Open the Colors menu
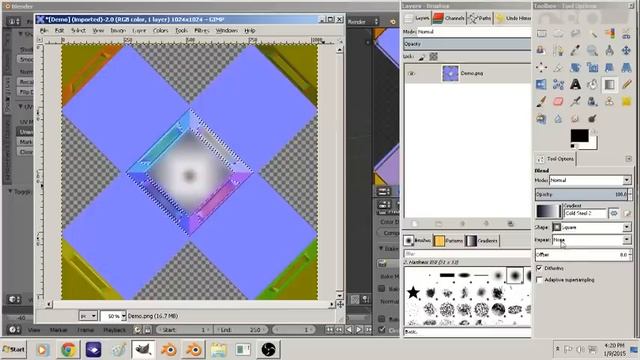Screen dimensions: 640x360 coord(160,31)
